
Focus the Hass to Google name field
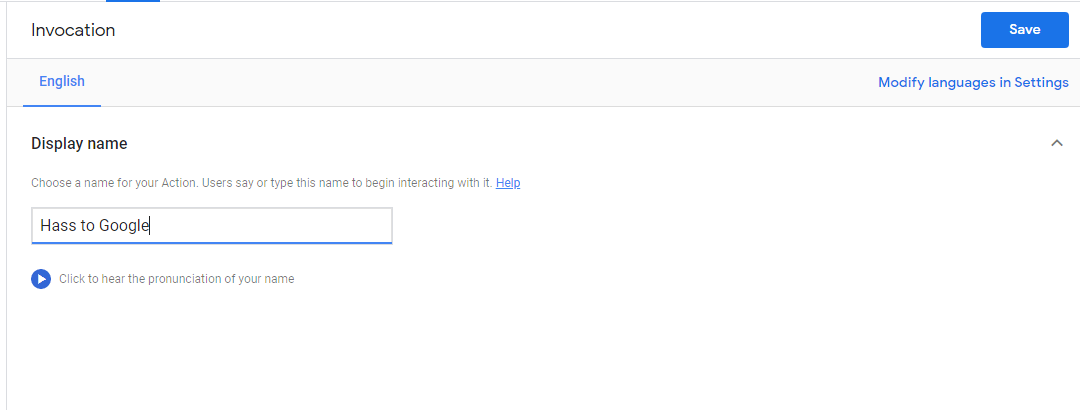[211, 226]
